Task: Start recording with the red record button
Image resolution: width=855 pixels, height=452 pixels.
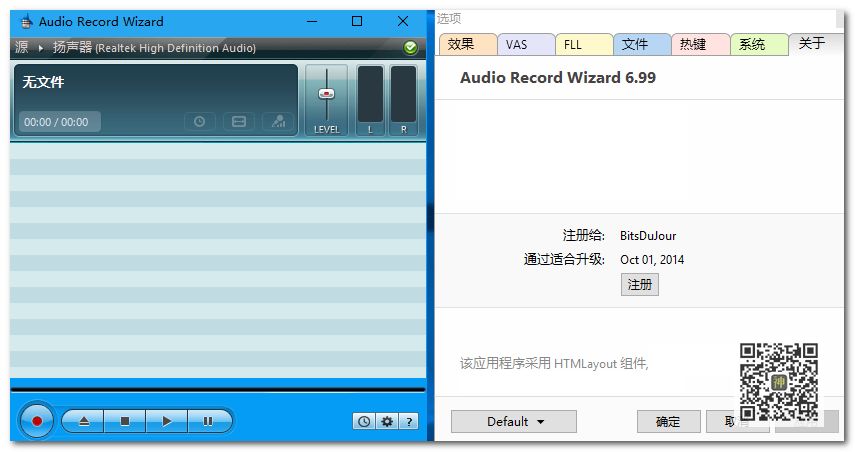Action: (37, 420)
